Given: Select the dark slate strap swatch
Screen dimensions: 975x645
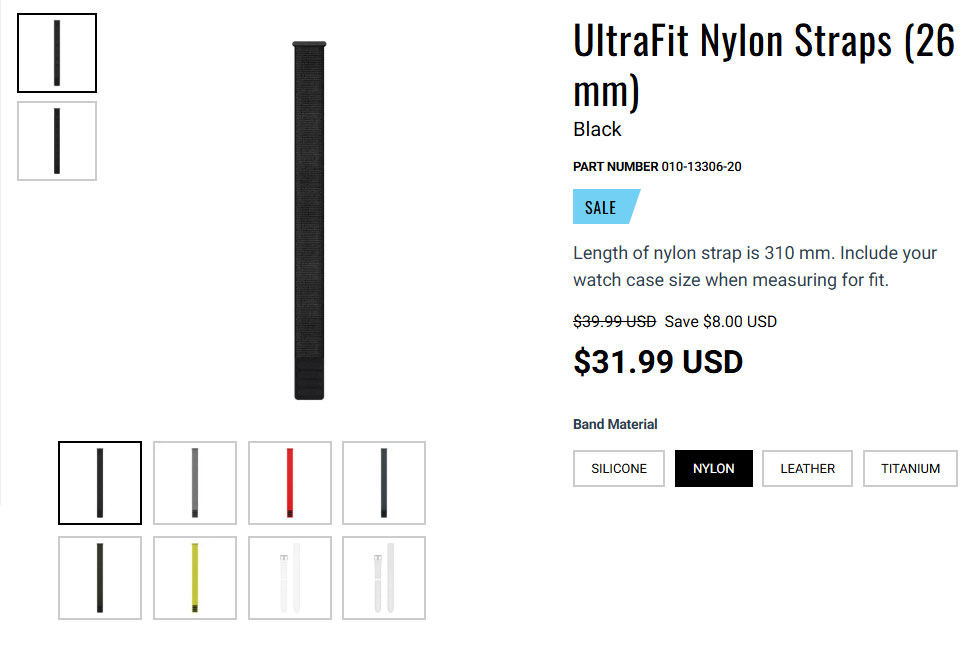Looking at the screenshot, I should 384,483.
